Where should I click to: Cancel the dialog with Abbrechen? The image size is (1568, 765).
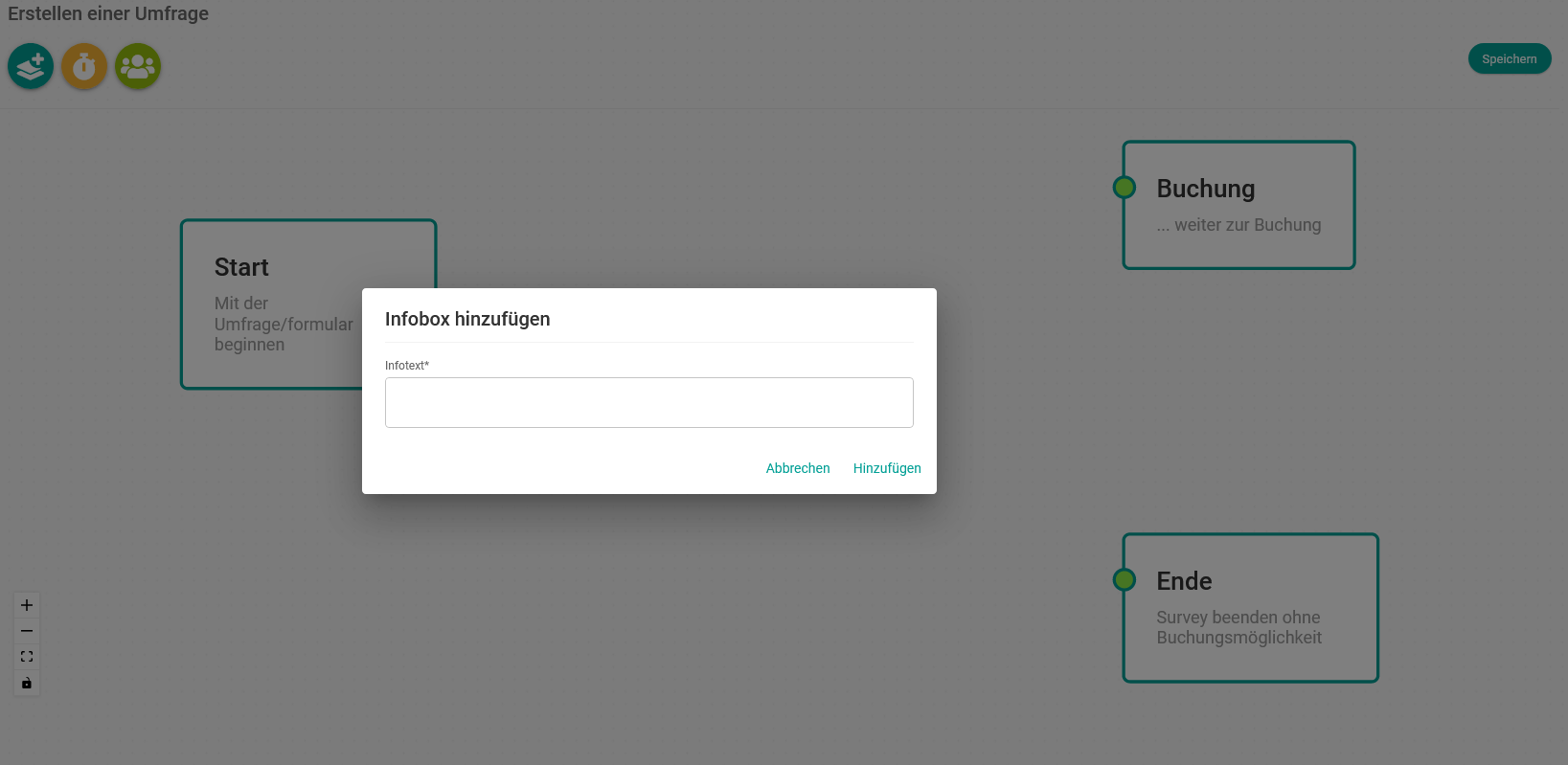798,468
